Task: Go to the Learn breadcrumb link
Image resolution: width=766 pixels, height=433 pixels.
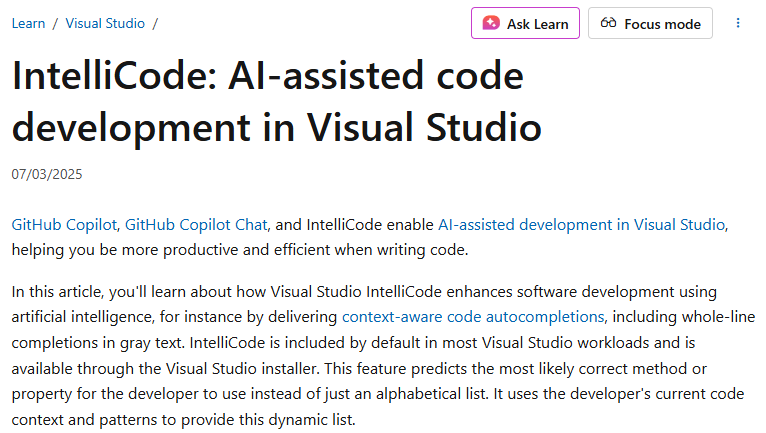Action: [x=28, y=23]
